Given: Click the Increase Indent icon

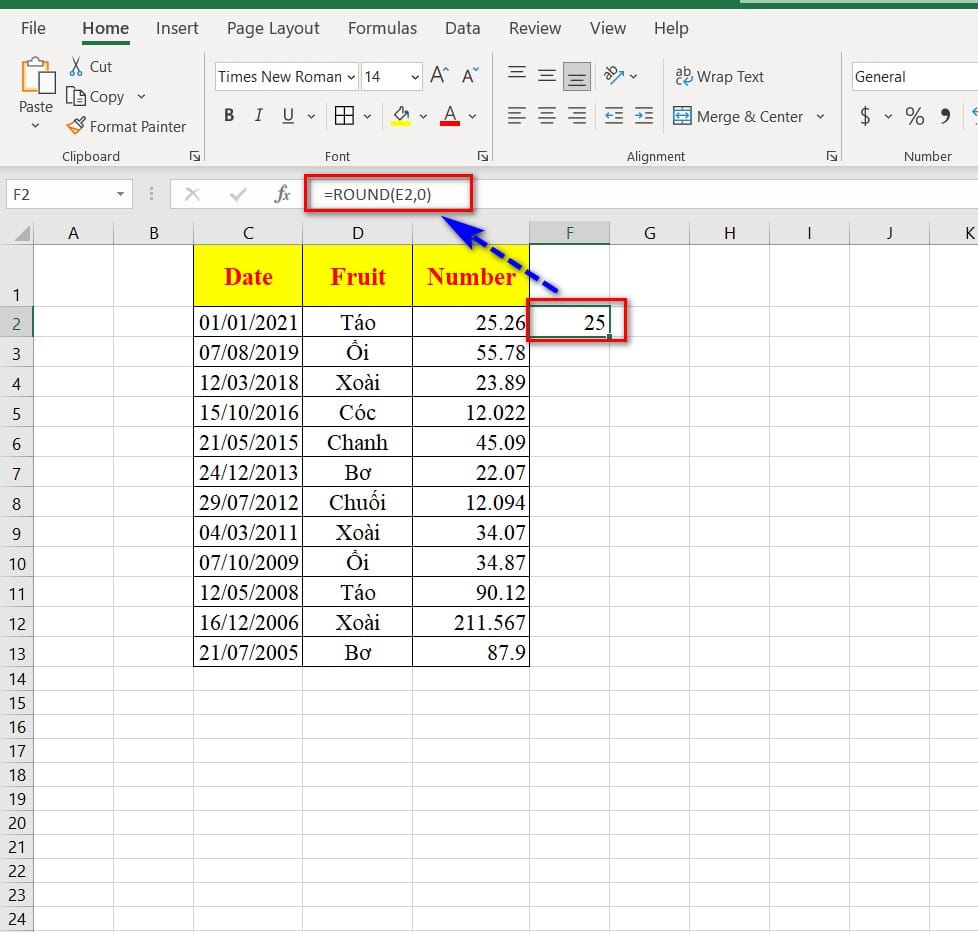Looking at the screenshot, I should click(644, 115).
